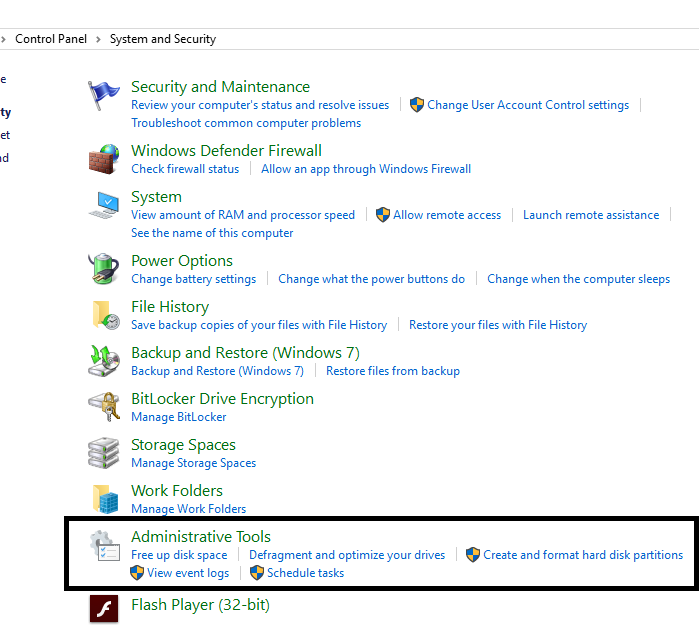Click Restore your files with File History
Viewport: 699px width, 633px height.
498,325
